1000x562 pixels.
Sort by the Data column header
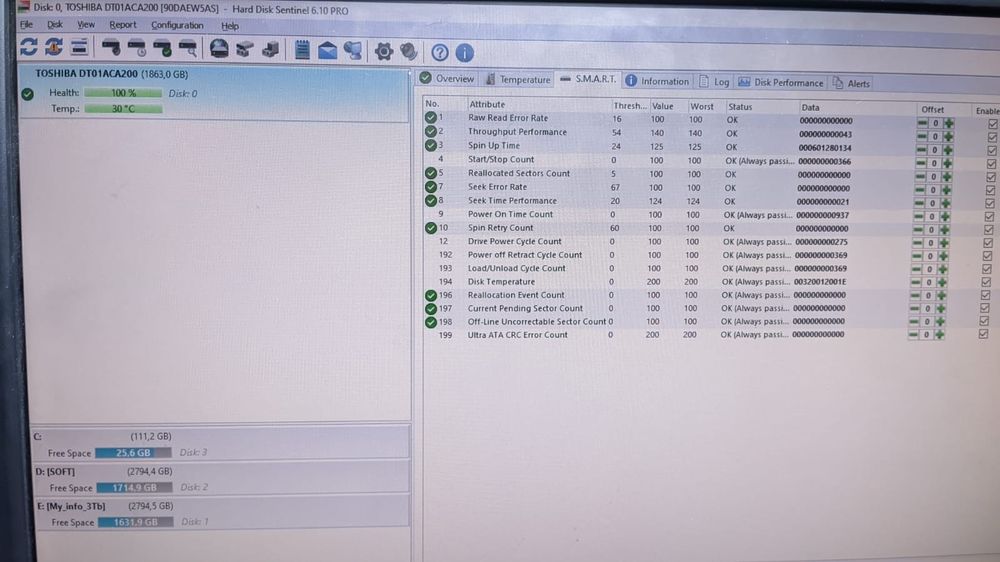click(811, 108)
